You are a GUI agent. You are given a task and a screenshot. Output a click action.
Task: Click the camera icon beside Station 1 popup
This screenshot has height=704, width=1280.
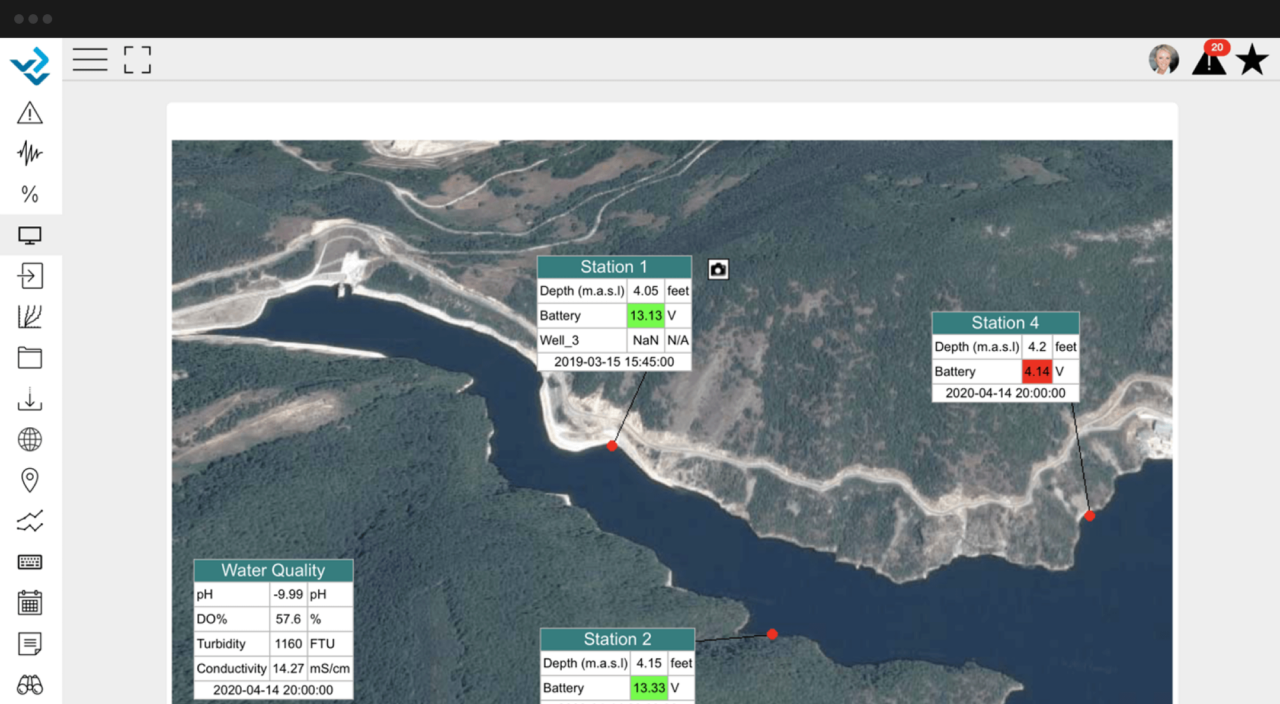[x=718, y=268]
